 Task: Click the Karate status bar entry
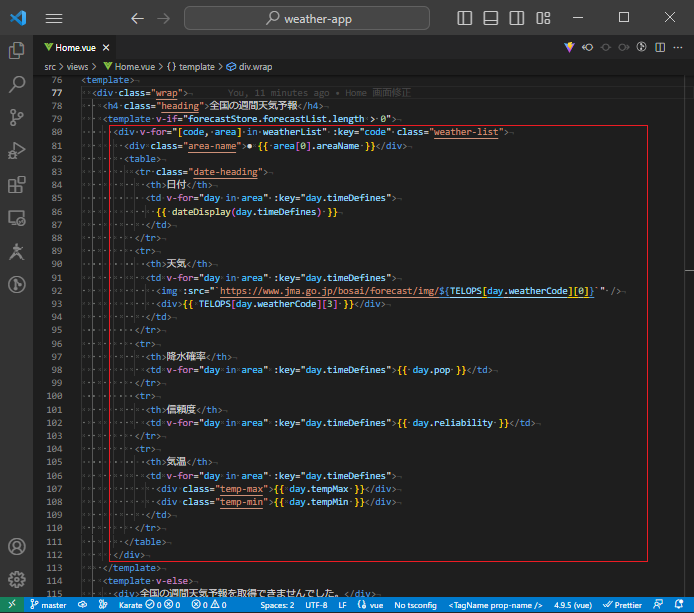(150, 605)
